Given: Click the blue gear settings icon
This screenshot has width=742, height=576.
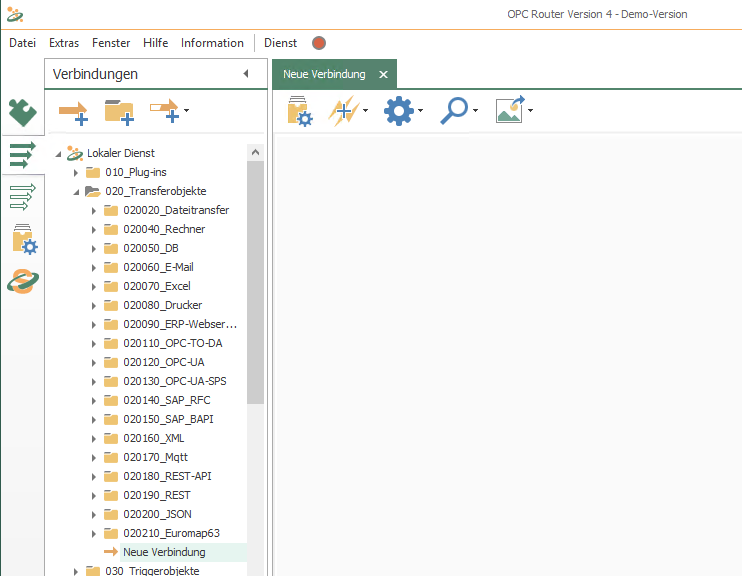Looking at the screenshot, I should pos(398,111).
